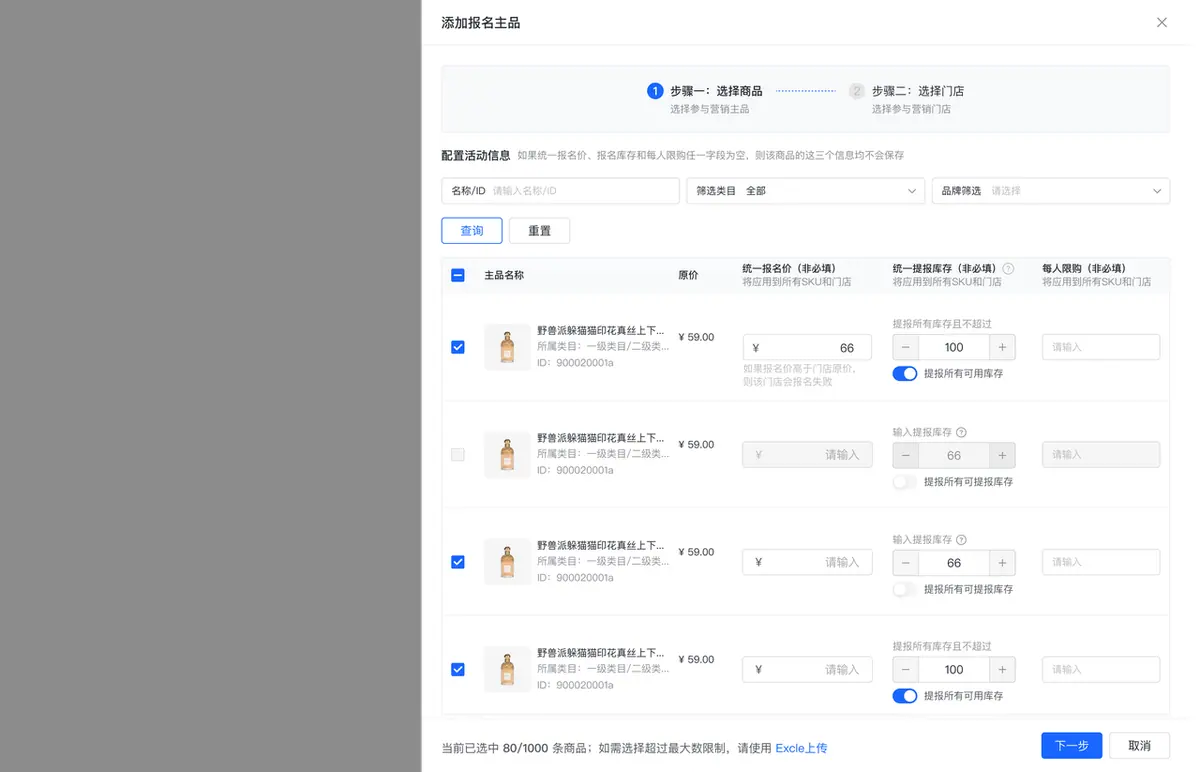Viewport: 1200px width, 772px height.
Task: Click perfume thumbnail in third product row
Action: pos(507,562)
